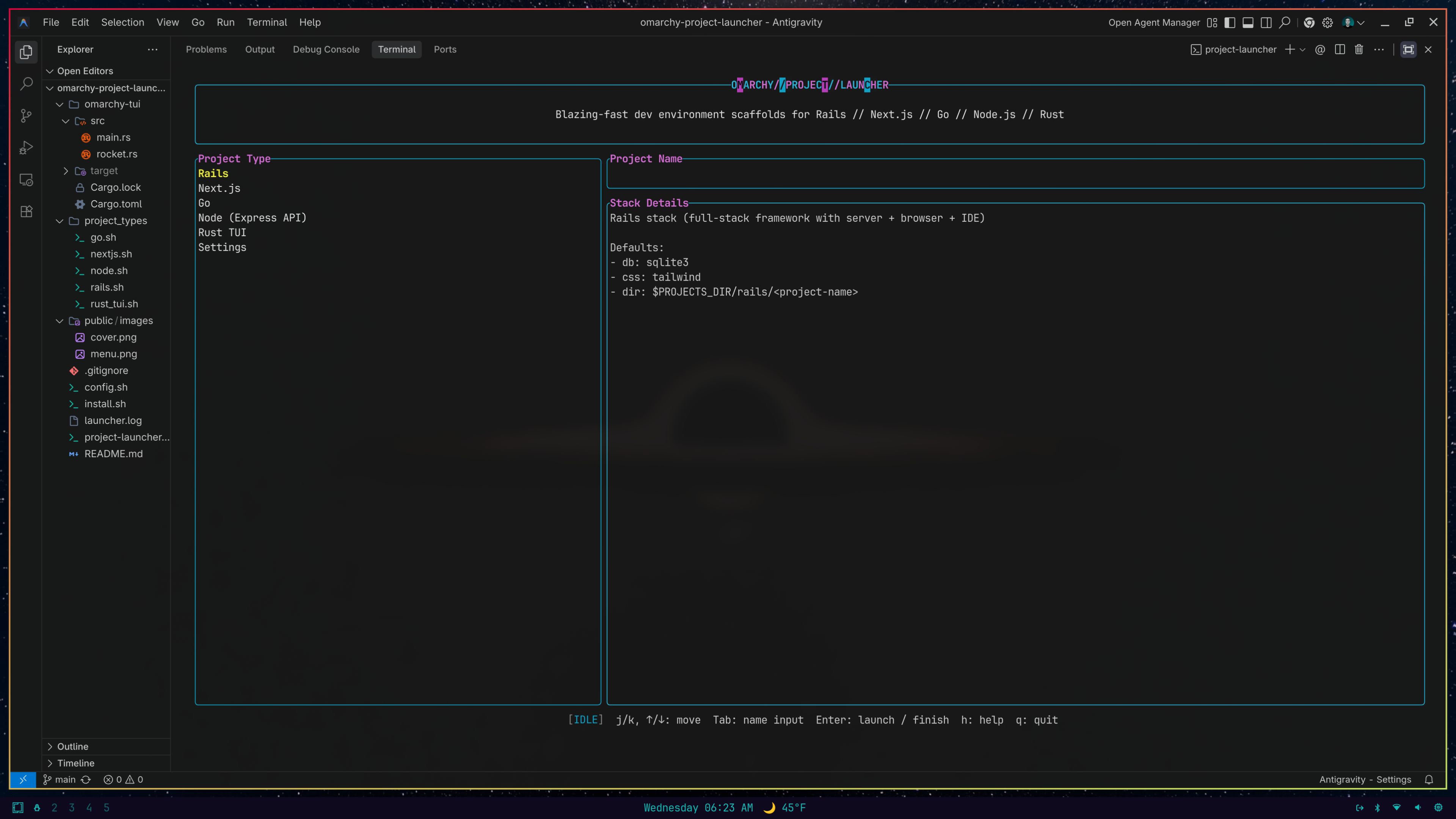Screen dimensions: 1456x819
Task: Open the Explorer view in activity bar
Action: click(26, 52)
